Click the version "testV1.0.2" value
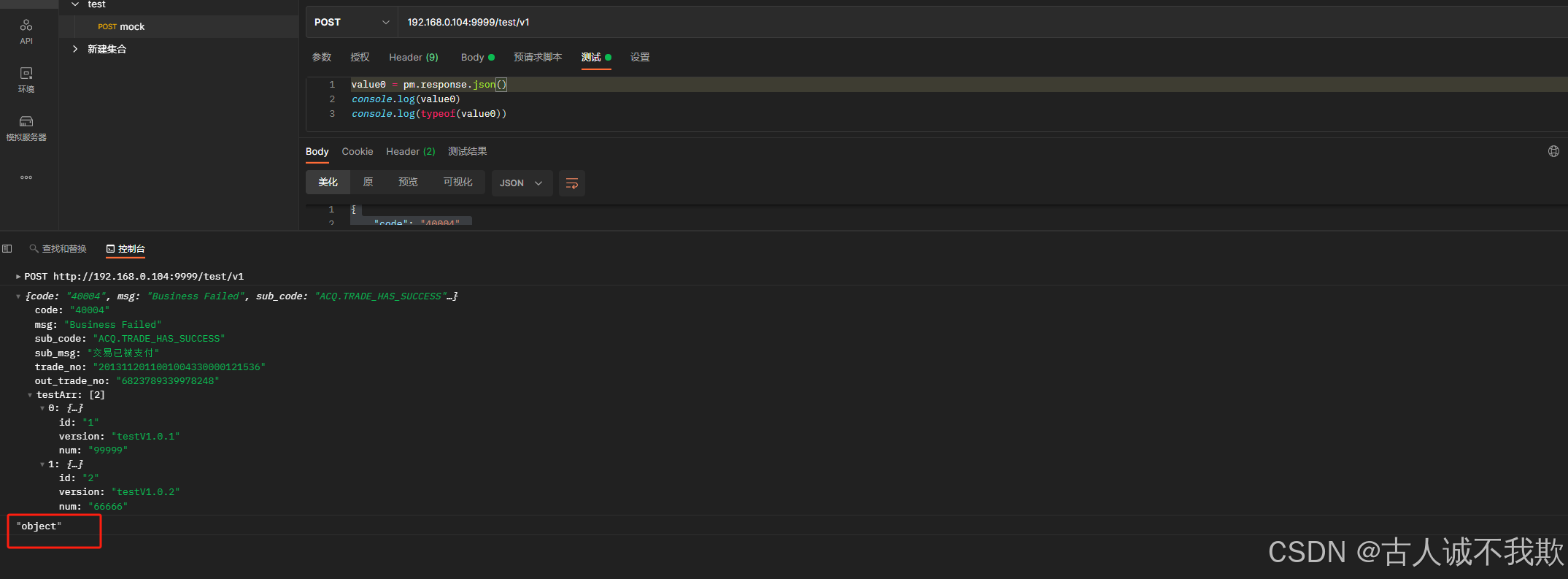The image size is (1568, 579). (146, 492)
